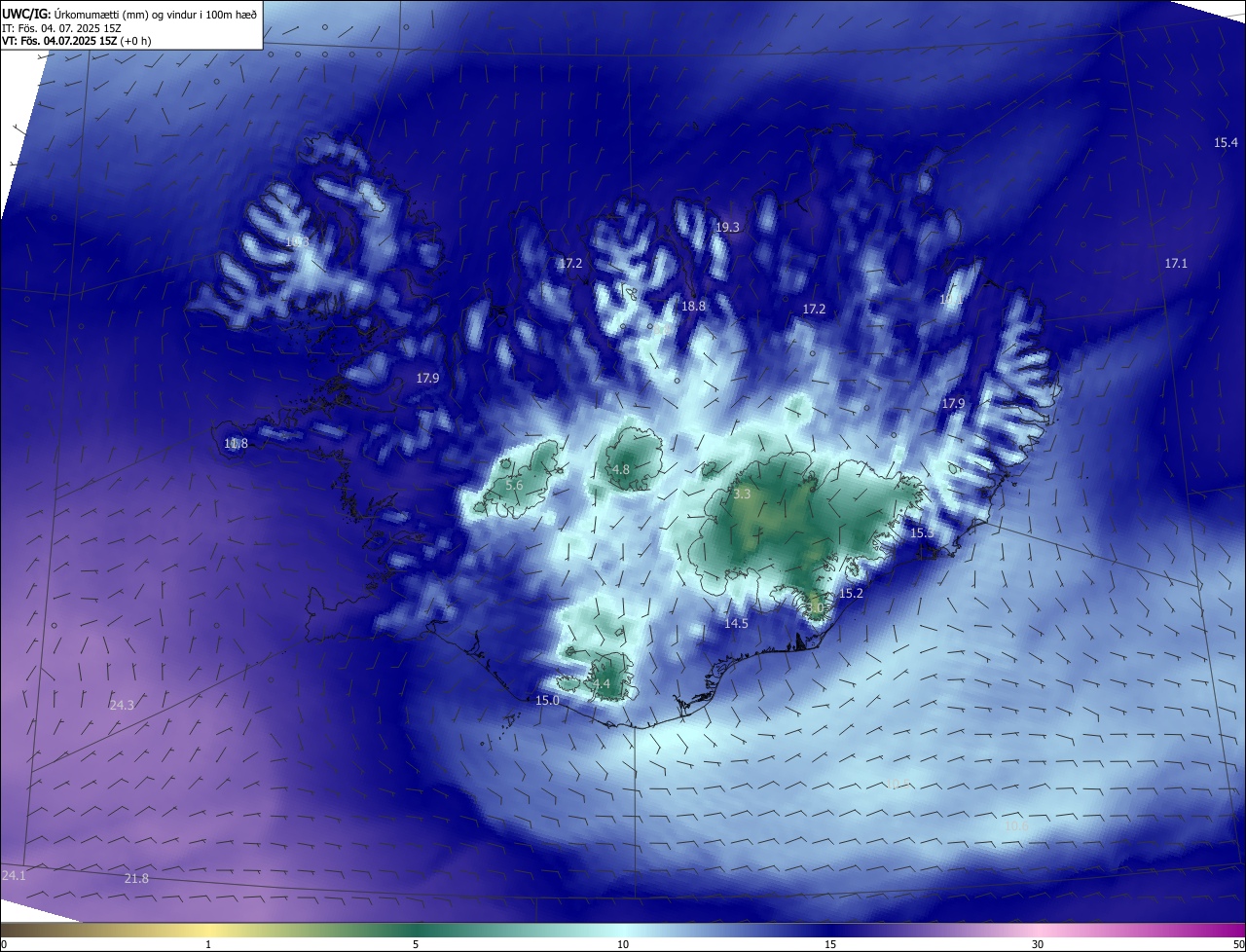Image resolution: width=1246 pixels, height=952 pixels.
Task: Click the 5 tick label on the color scale
Action: tap(416, 944)
